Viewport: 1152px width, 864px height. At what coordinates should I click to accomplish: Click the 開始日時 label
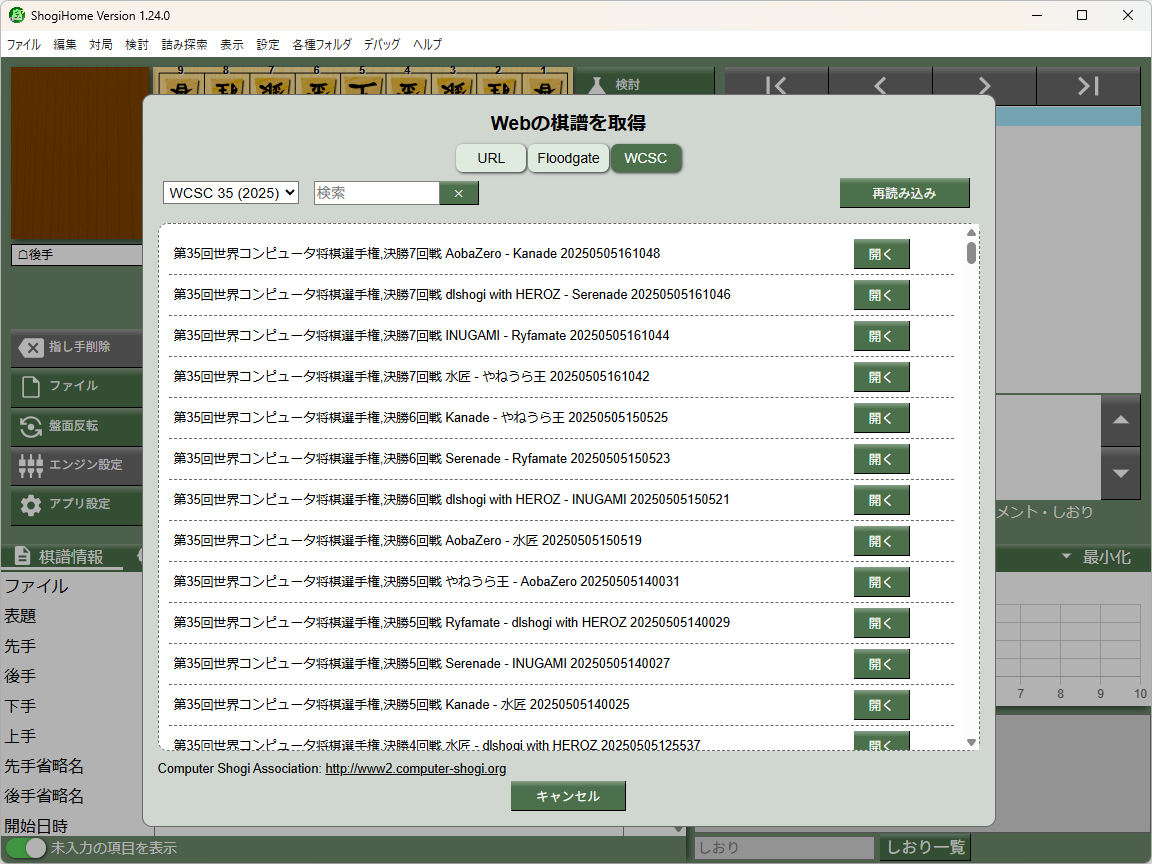point(36,826)
